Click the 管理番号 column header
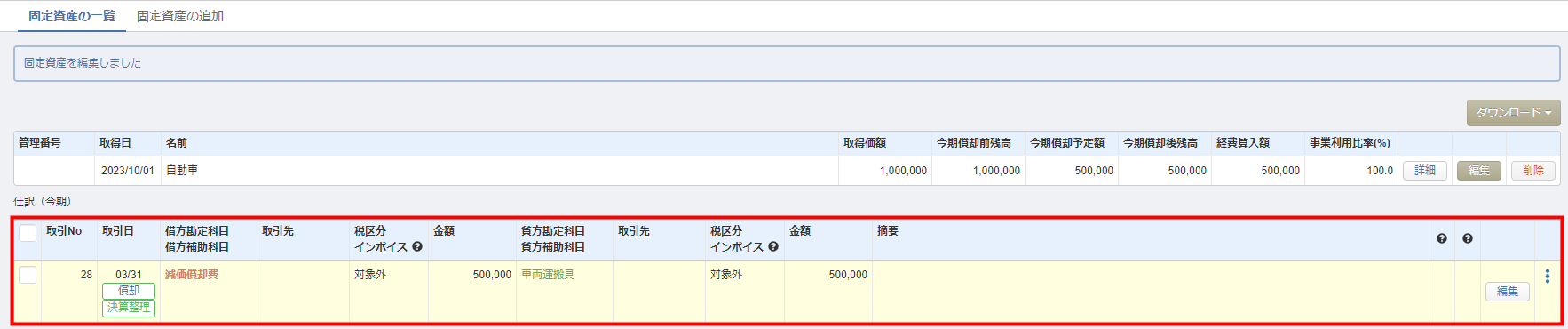1568x329 pixels. point(40,143)
